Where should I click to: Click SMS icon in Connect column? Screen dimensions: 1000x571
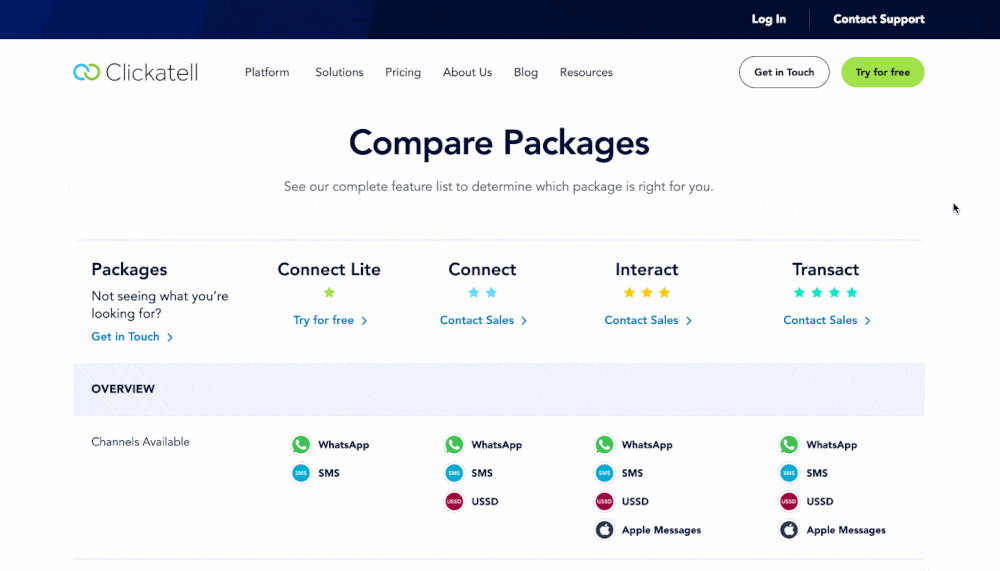click(x=454, y=473)
